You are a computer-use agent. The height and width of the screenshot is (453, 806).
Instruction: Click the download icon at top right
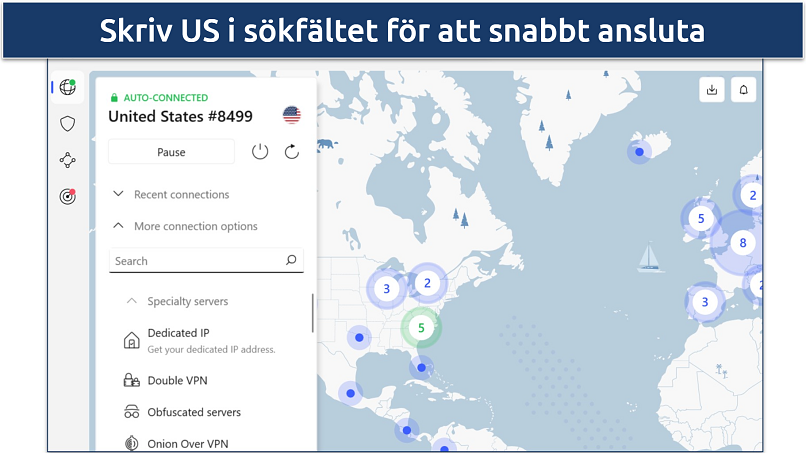[x=712, y=90]
